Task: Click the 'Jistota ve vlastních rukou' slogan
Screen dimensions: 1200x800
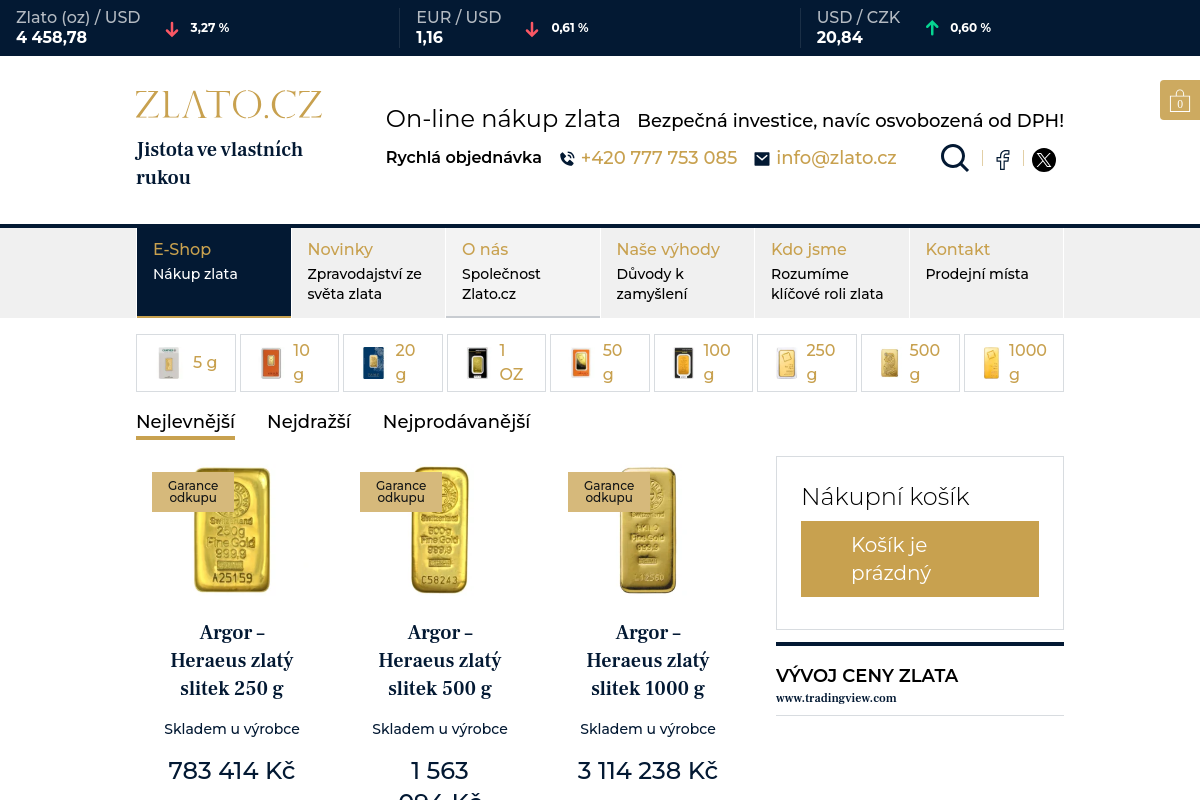Action: tap(220, 164)
